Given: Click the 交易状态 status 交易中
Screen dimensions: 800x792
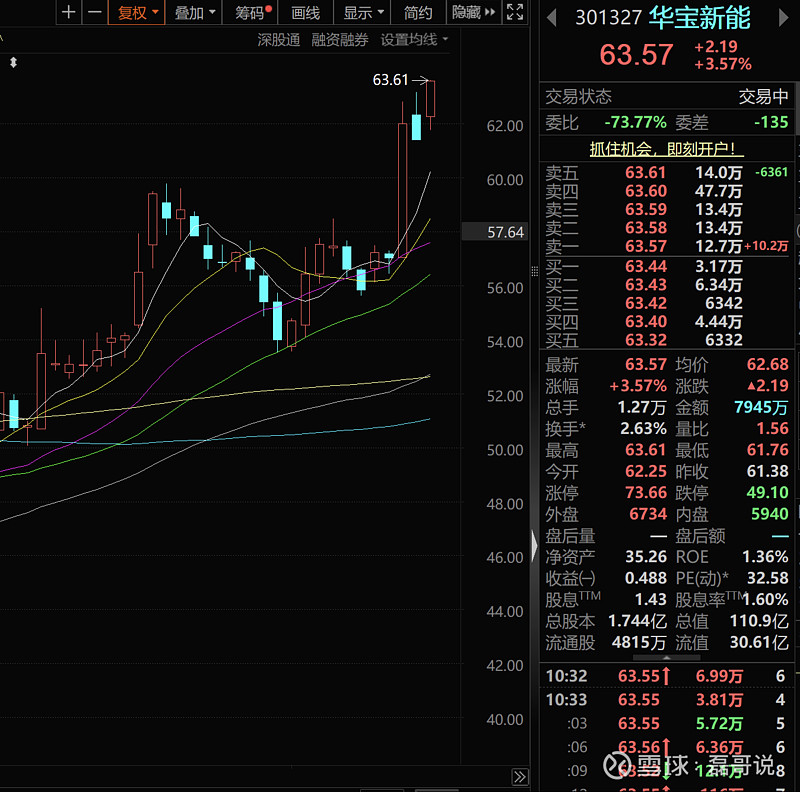Looking at the screenshot, I should click(x=763, y=96).
